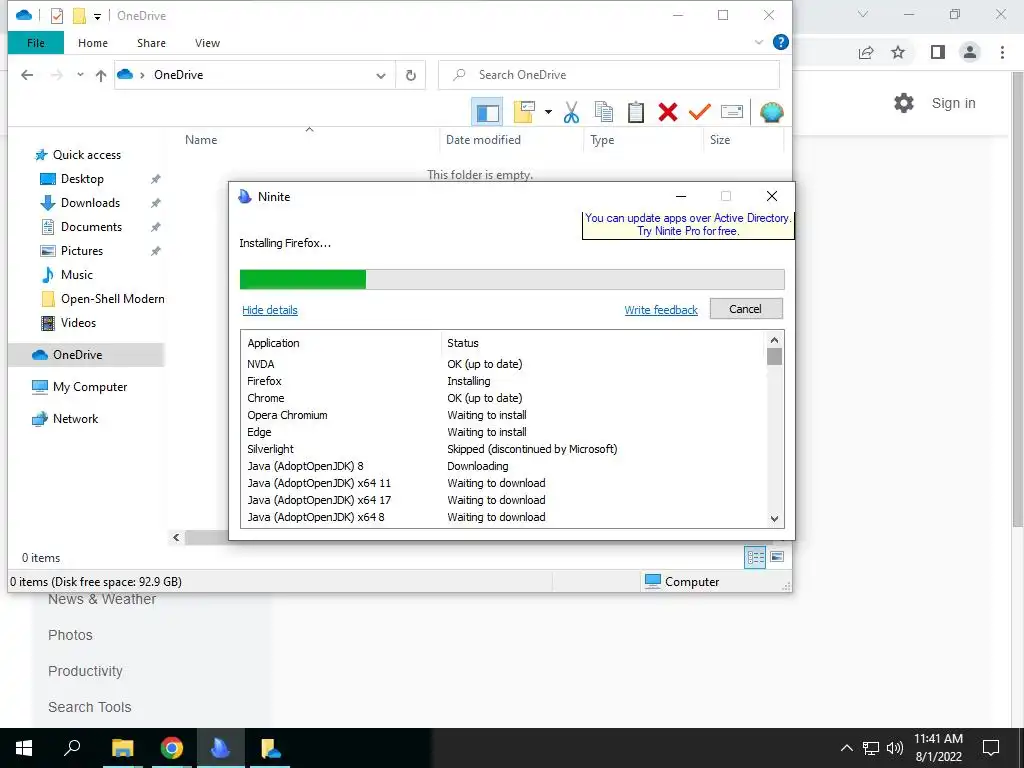Open Pictures in Quick access
This screenshot has width=1024, height=768.
coord(82,251)
